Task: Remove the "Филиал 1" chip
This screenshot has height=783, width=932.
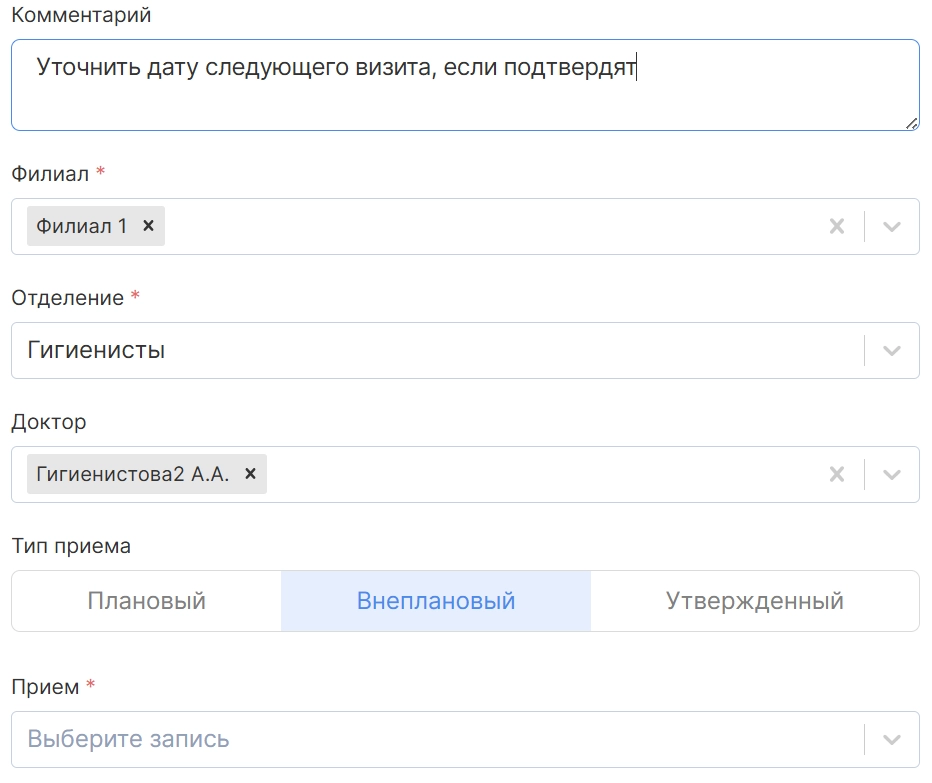Action: pos(148,226)
